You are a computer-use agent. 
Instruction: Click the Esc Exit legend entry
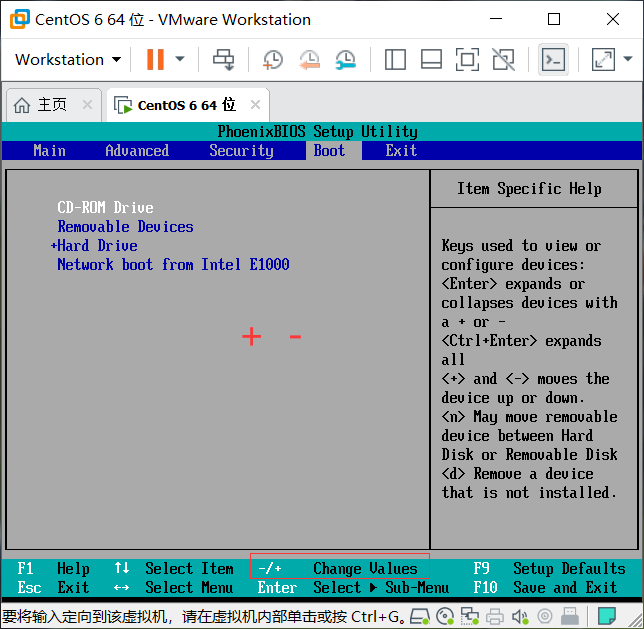[53, 588]
